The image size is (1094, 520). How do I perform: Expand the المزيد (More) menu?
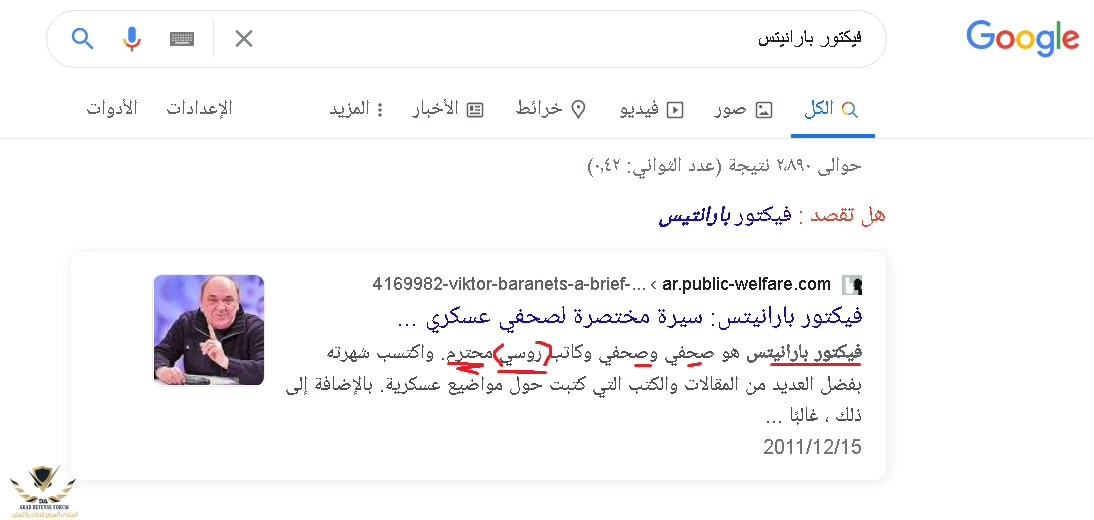tap(357, 109)
